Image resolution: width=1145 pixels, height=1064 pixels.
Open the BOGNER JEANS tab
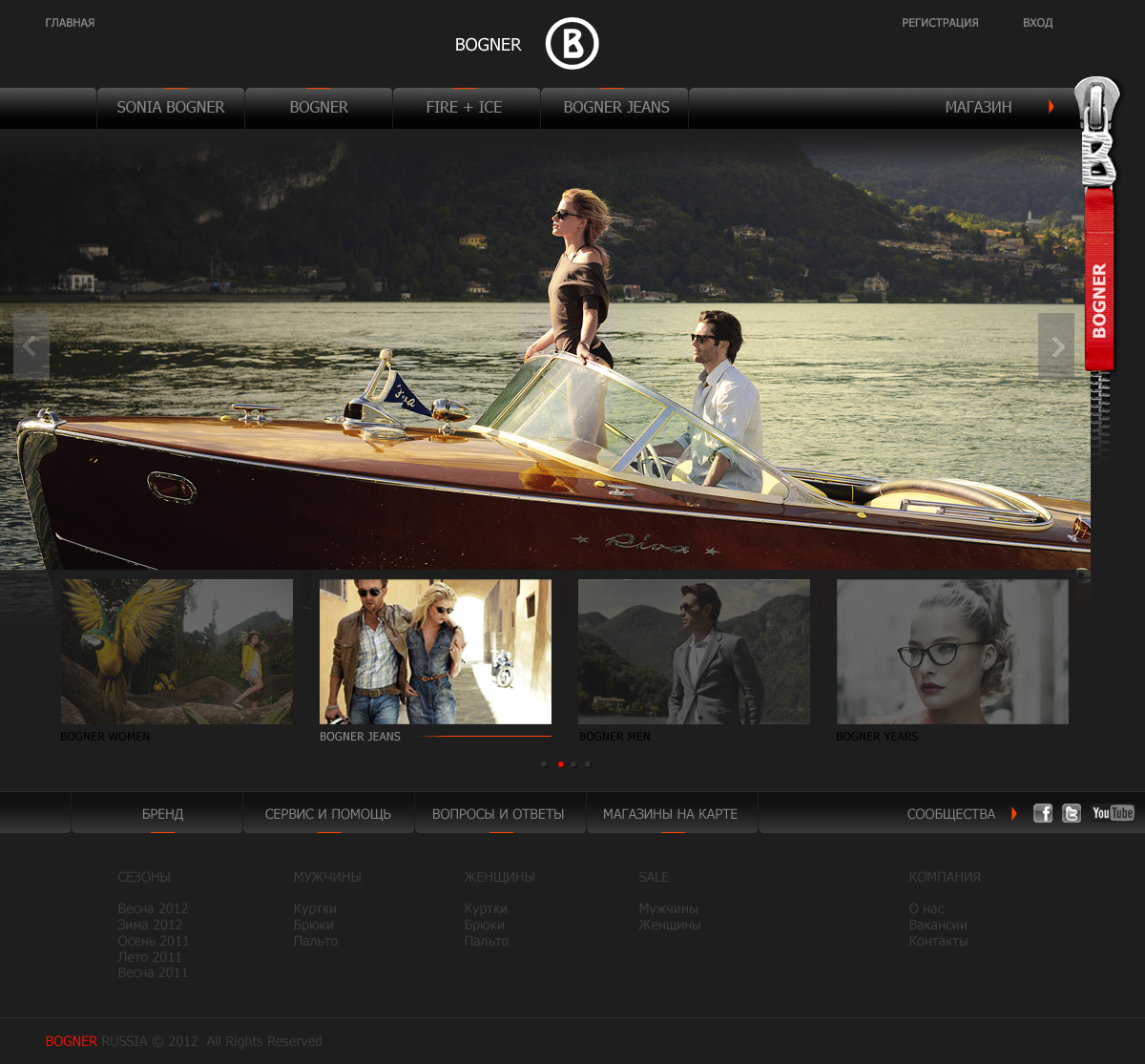[614, 108]
